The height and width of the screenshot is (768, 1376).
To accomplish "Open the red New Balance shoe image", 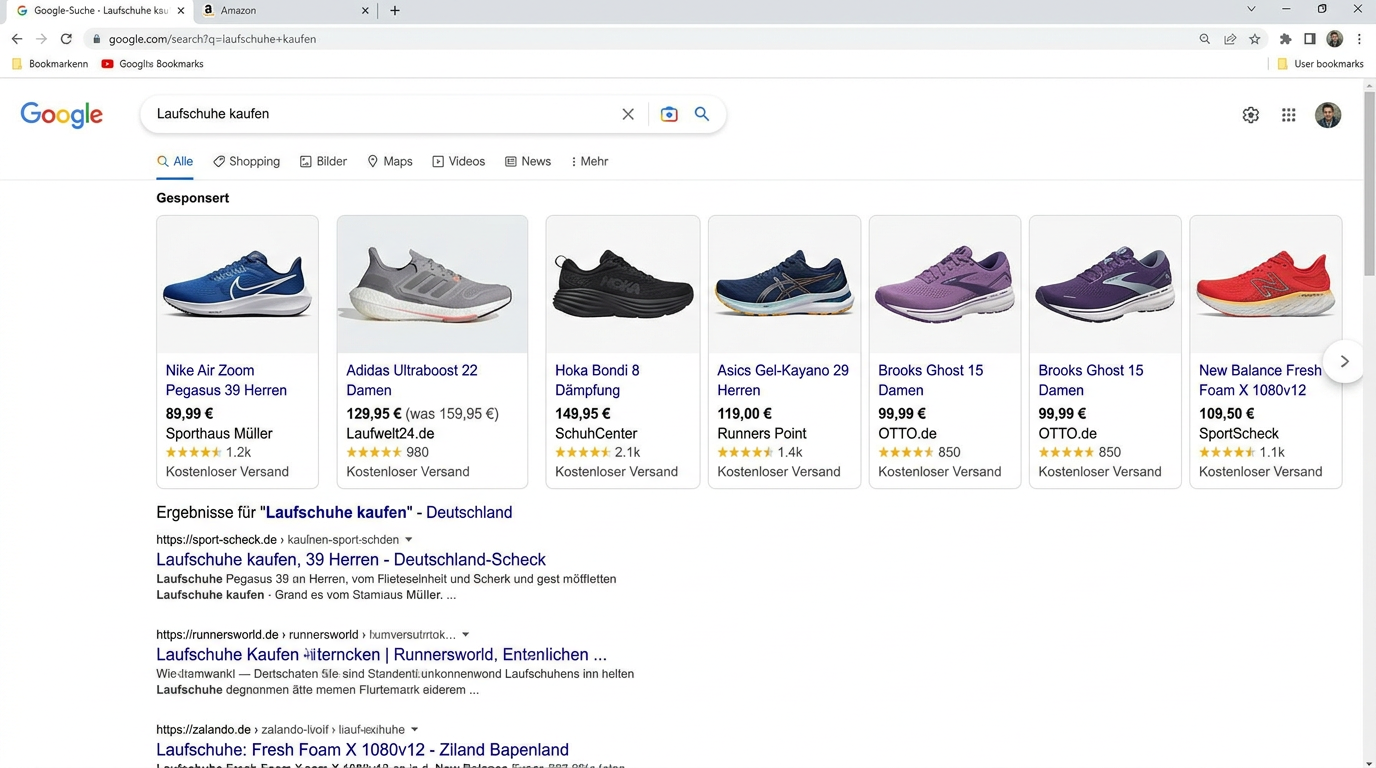I will click(x=1265, y=284).
